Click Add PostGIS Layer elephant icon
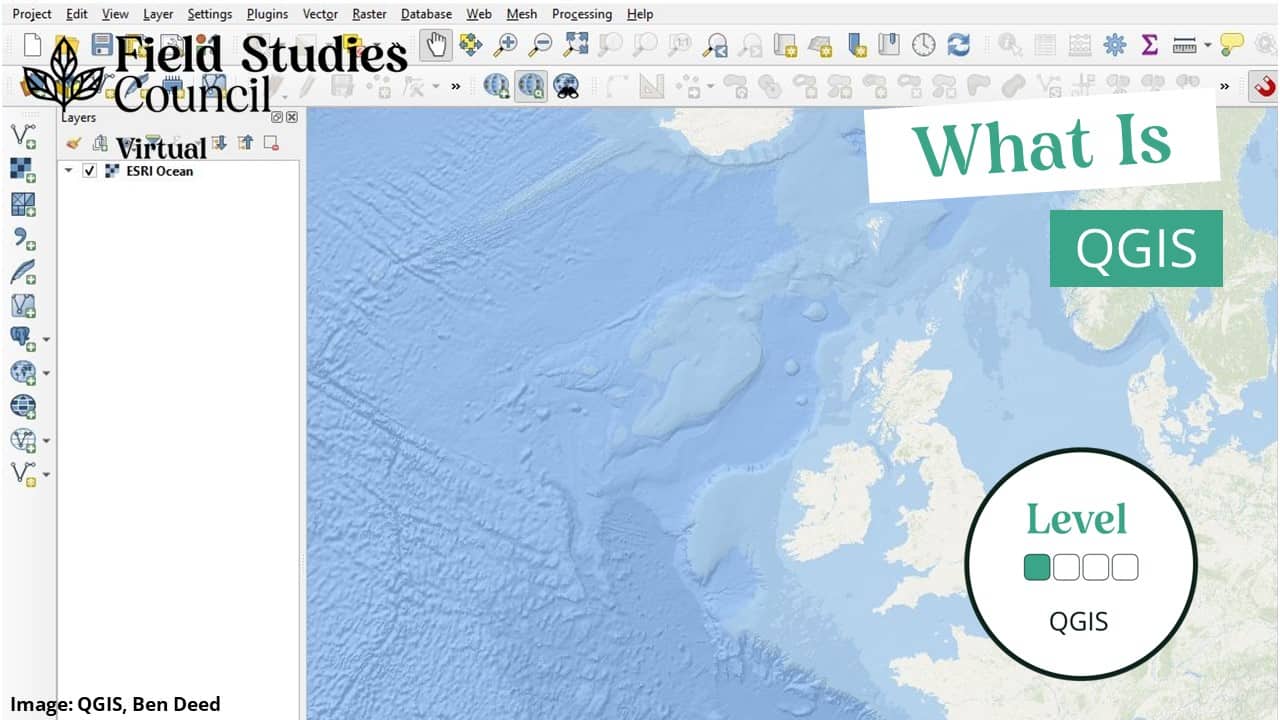Viewport: 1280px width, 720px height. [23, 339]
